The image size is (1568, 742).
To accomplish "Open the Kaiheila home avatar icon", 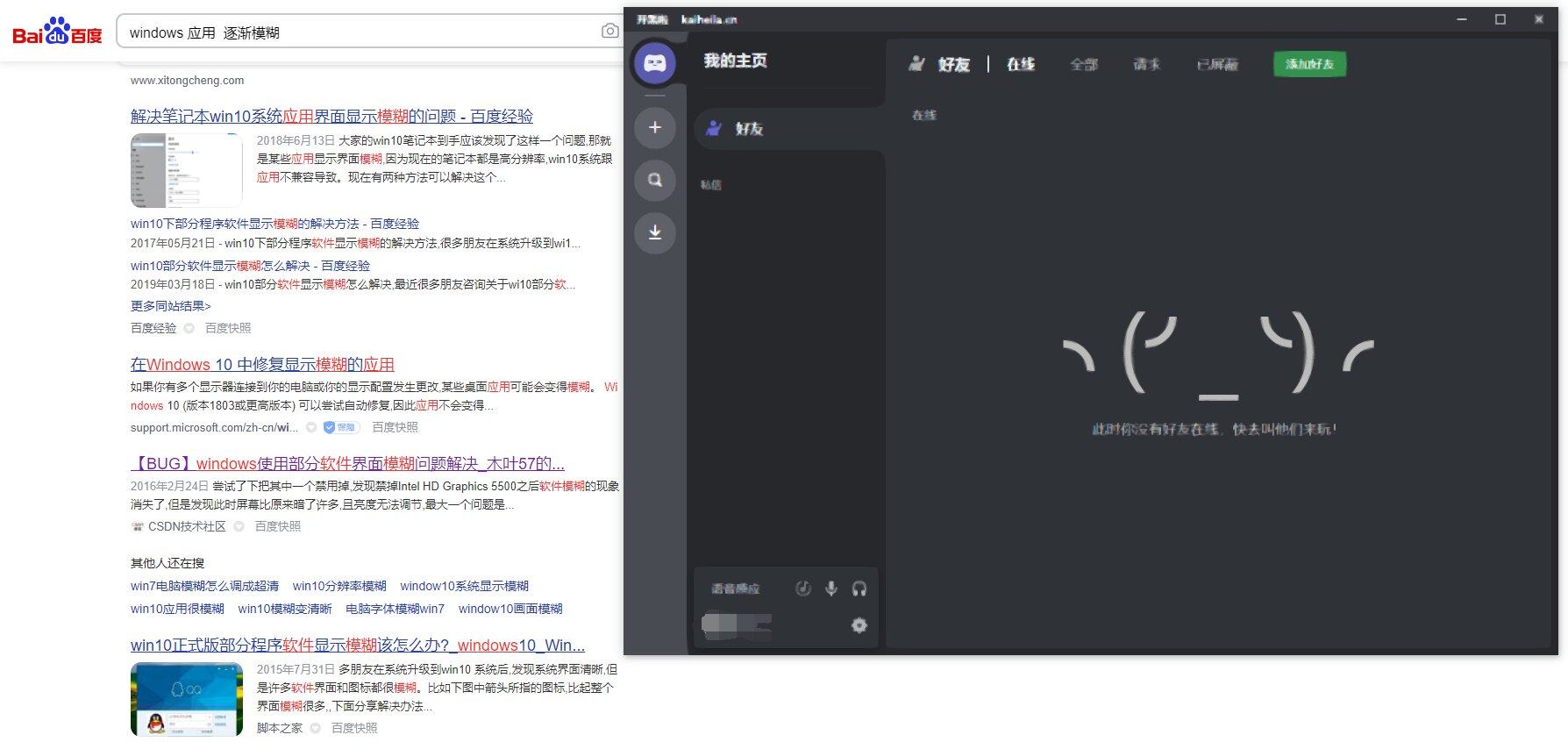I will (x=655, y=63).
